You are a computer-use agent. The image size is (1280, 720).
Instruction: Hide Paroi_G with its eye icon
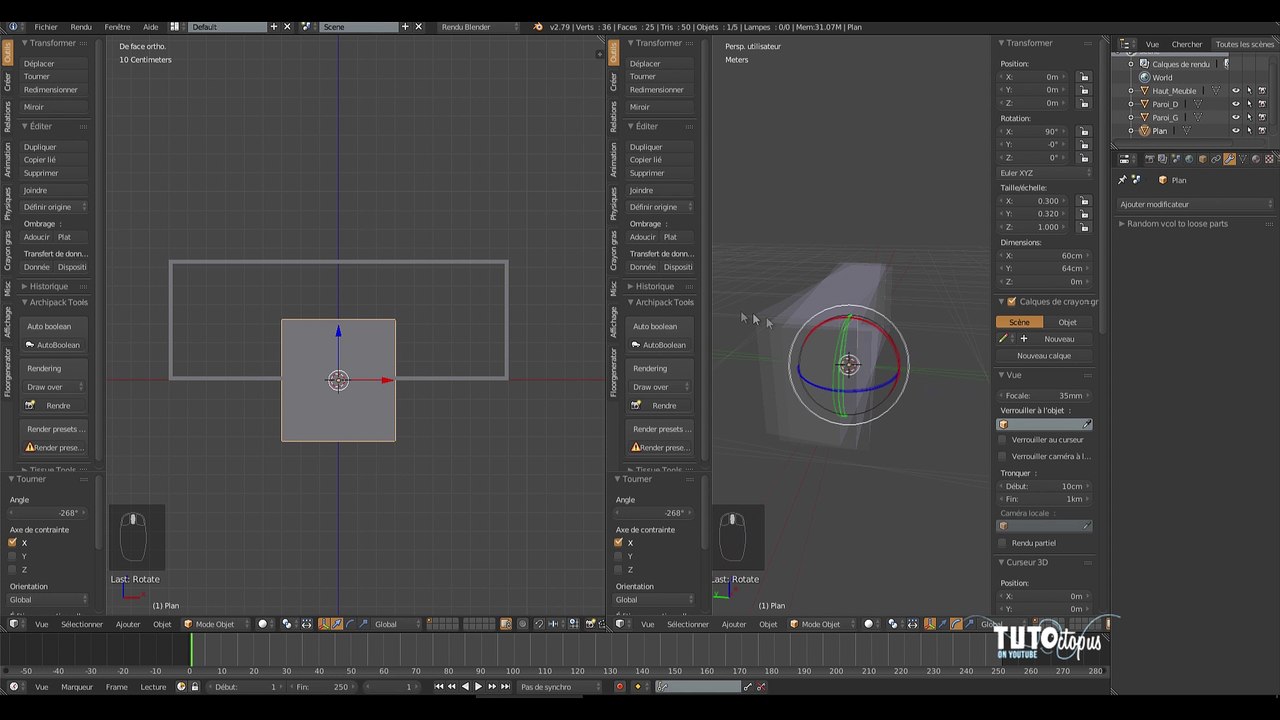[1235, 117]
